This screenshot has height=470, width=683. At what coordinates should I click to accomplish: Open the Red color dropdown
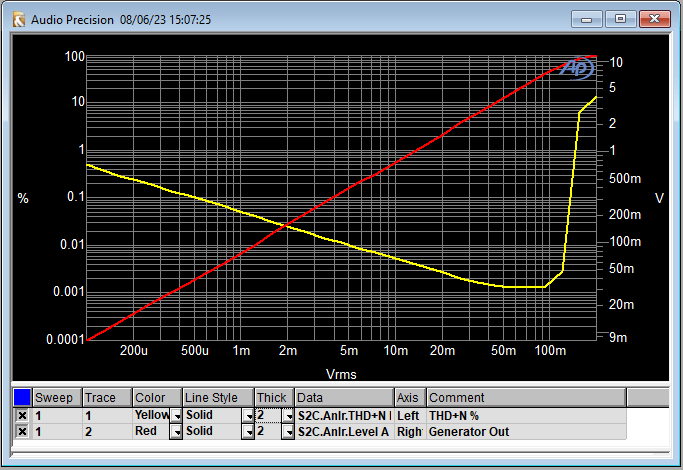176,432
